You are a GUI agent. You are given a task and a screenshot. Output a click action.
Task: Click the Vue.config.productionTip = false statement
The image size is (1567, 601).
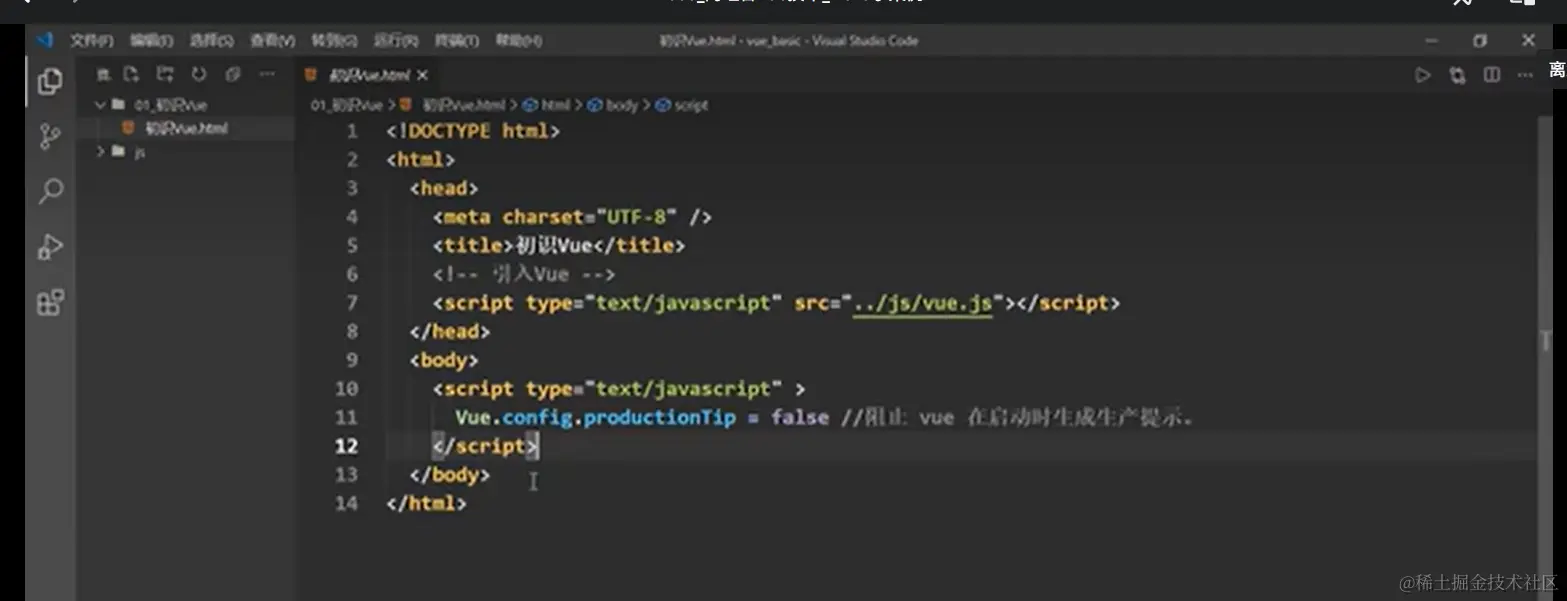pyautogui.click(x=642, y=418)
